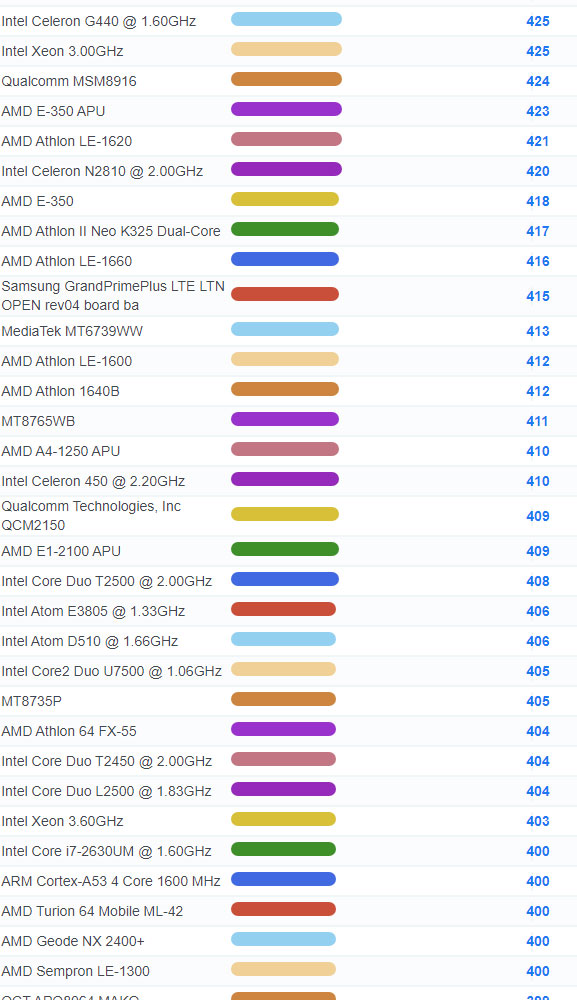The image size is (577, 1000).
Task: Click score 416 for AMD Athlon LE-1660
Action: tap(537, 261)
